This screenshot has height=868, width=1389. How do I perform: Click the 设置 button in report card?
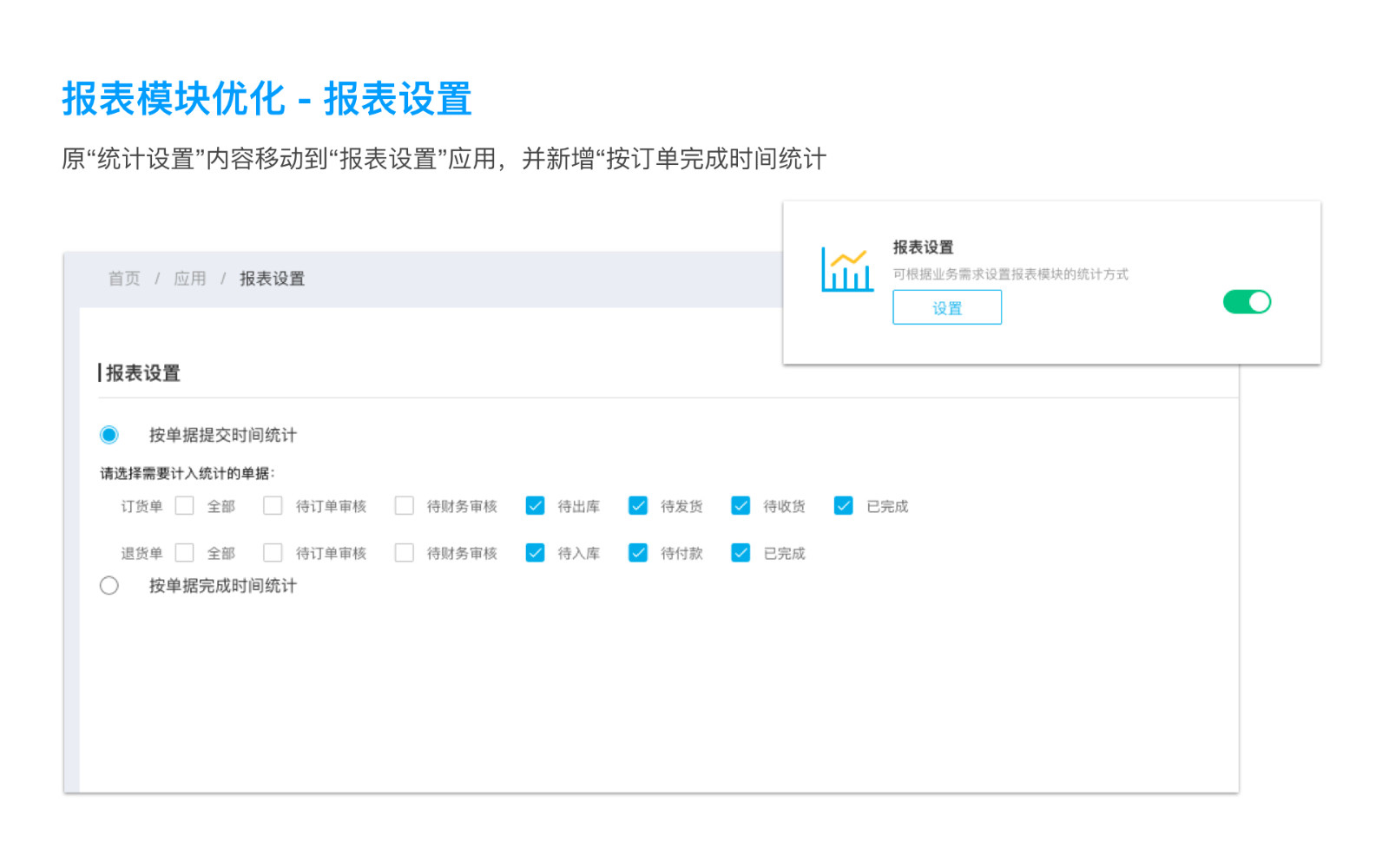(x=946, y=308)
